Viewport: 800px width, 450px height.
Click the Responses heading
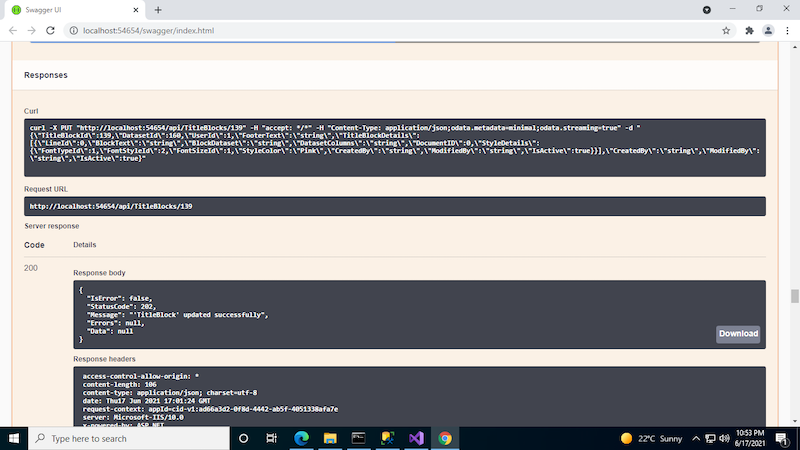click(x=45, y=75)
